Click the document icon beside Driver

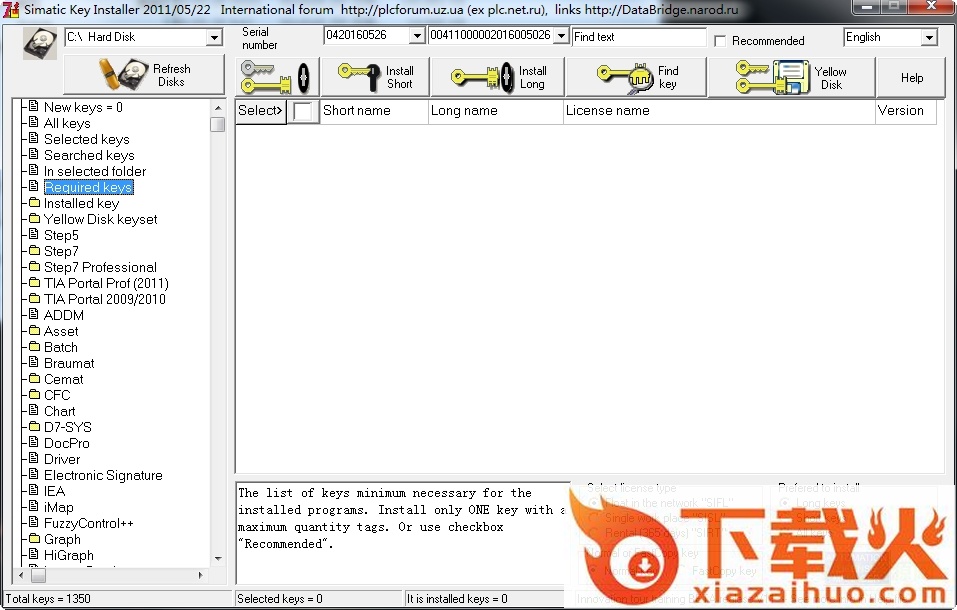click(34, 459)
